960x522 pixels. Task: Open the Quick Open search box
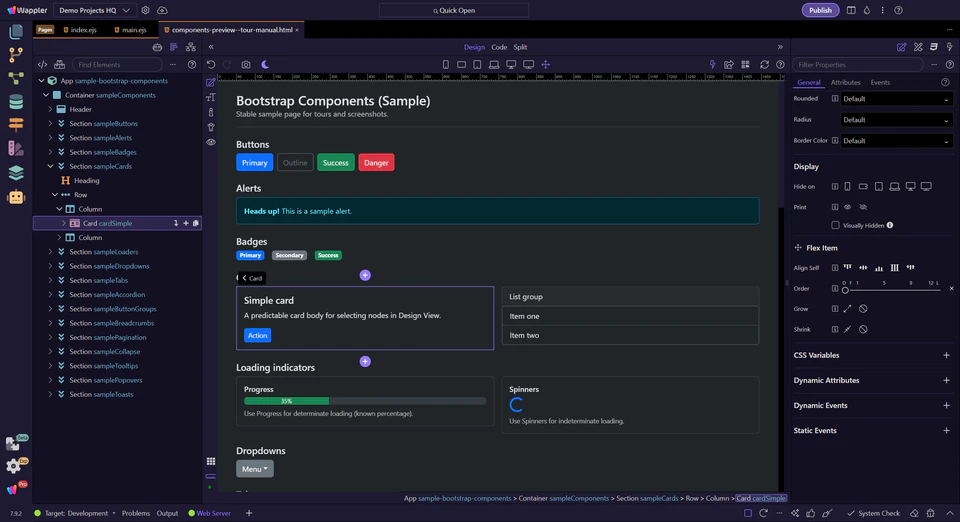454,10
